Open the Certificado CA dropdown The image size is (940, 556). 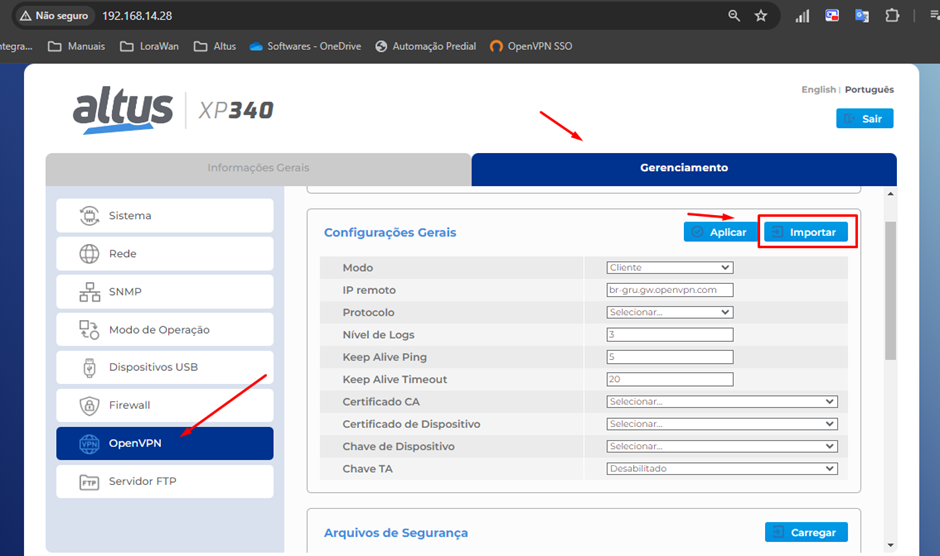721,402
